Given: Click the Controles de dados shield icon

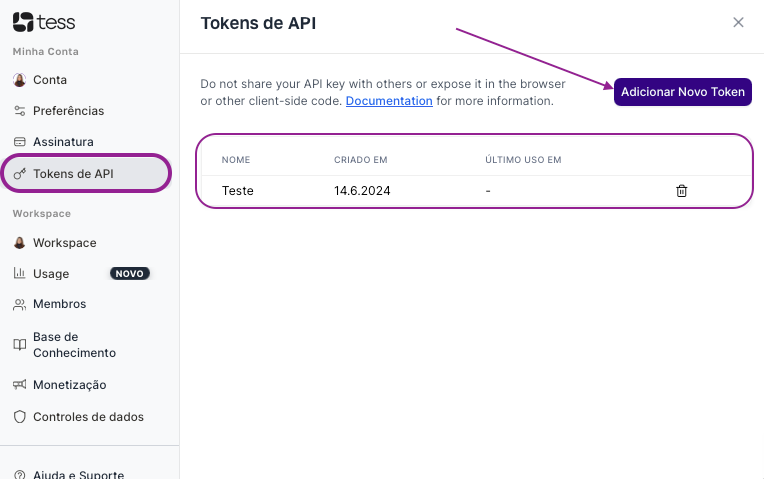Looking at the screenshot, I should (x=19, y=417).
